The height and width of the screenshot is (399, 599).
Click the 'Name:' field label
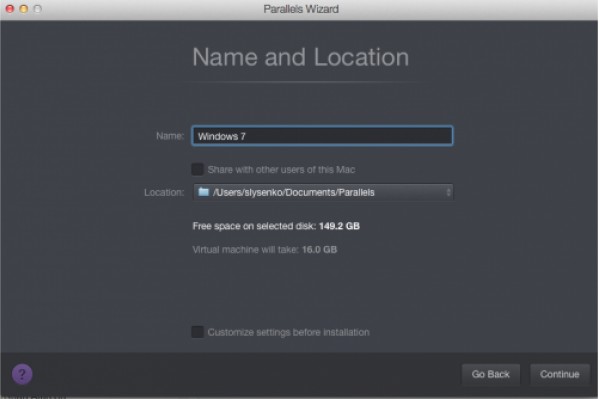(170, 136)
